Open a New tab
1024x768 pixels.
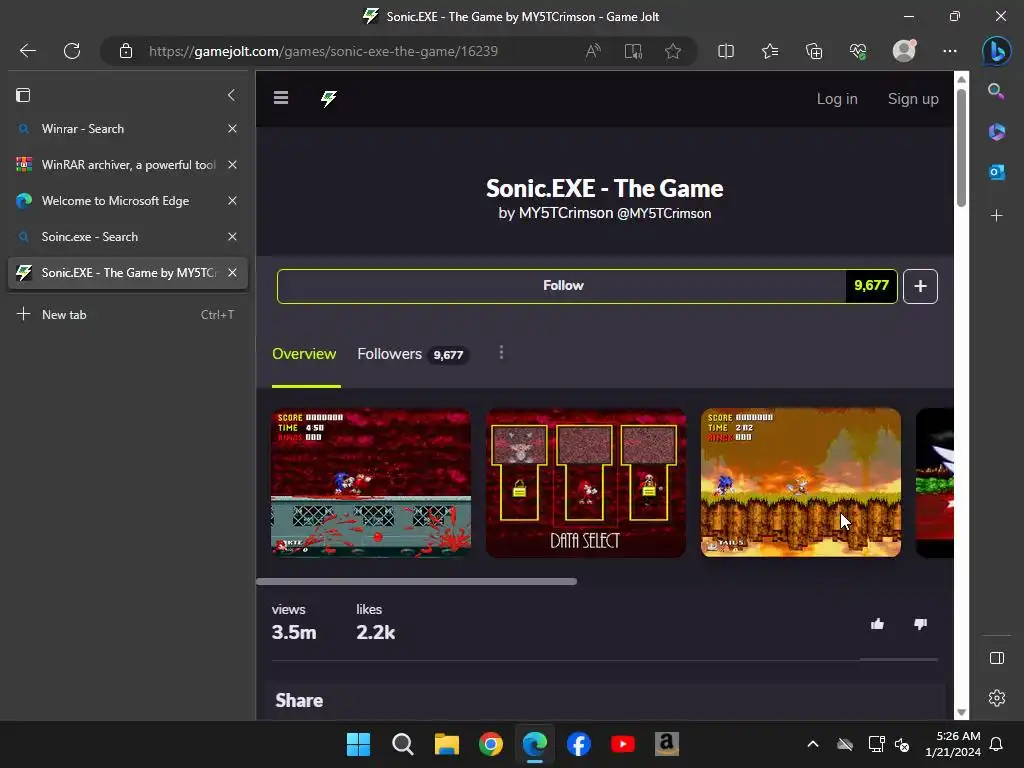pyautogui.click(x=128, y=314)
